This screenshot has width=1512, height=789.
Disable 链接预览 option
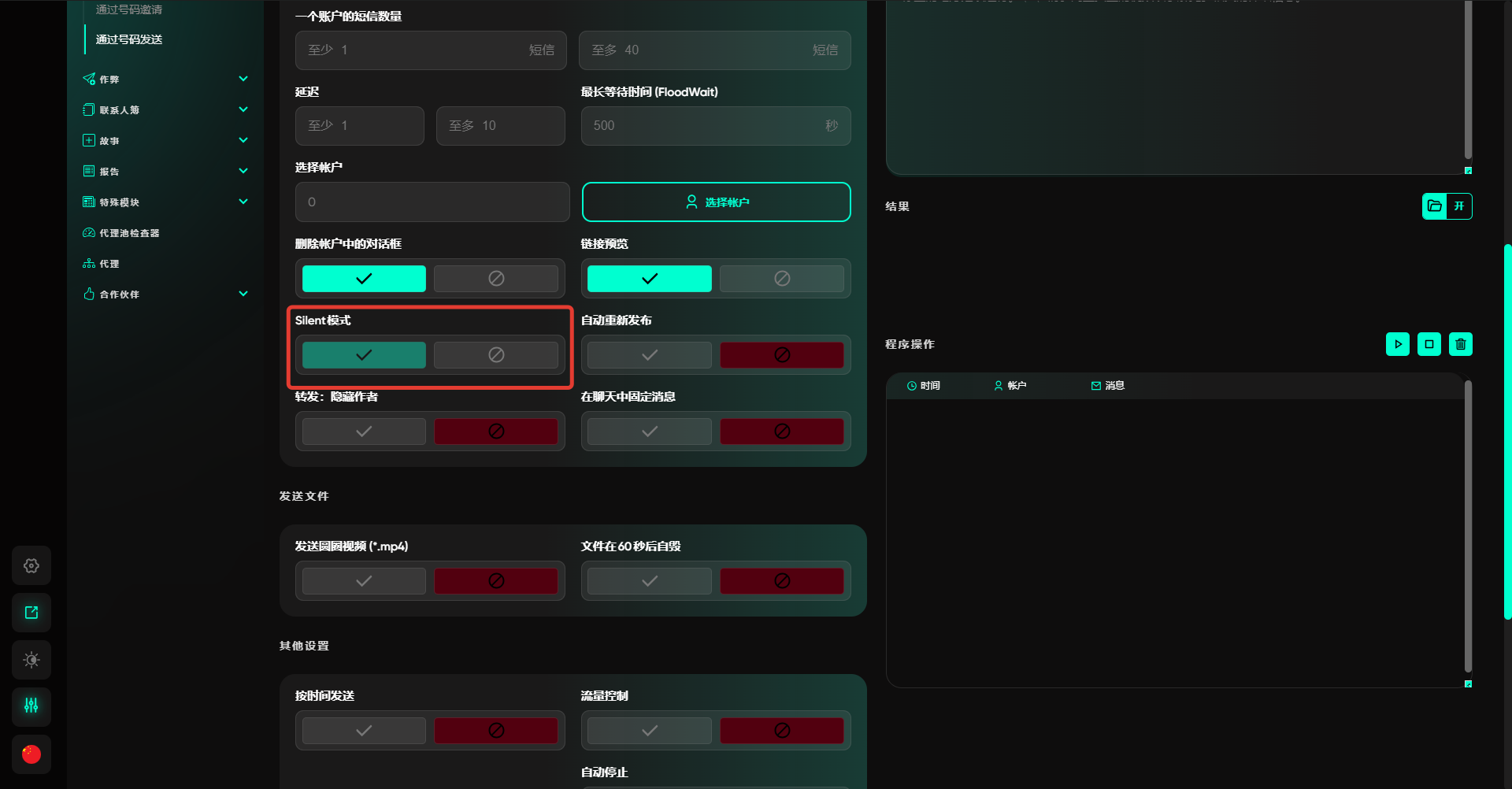point(781,279)
